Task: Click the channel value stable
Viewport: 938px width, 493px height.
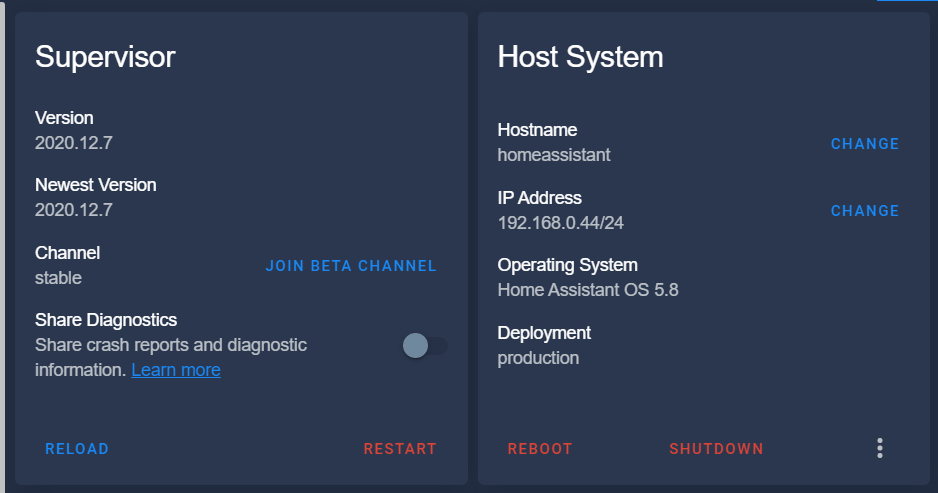Action: coord(58,278)
